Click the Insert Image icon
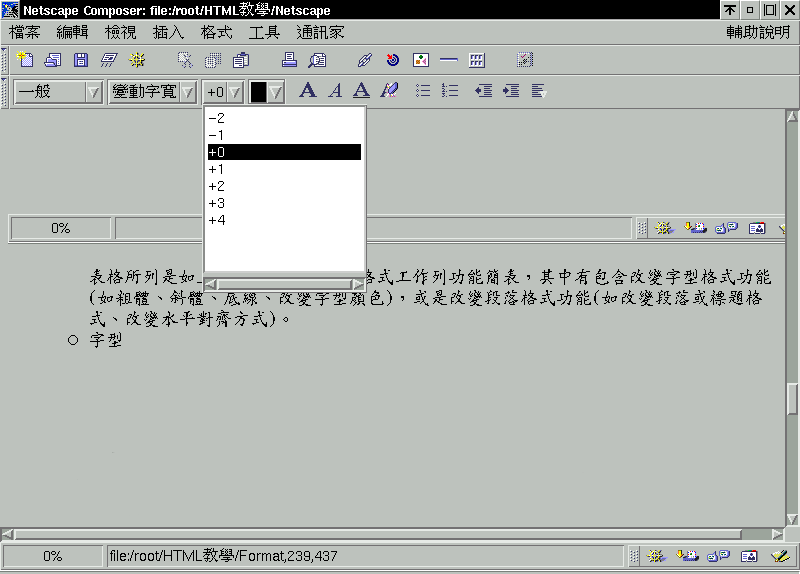Image resolution: width=800 pixels, height=574 pixels. click(420, 60)
